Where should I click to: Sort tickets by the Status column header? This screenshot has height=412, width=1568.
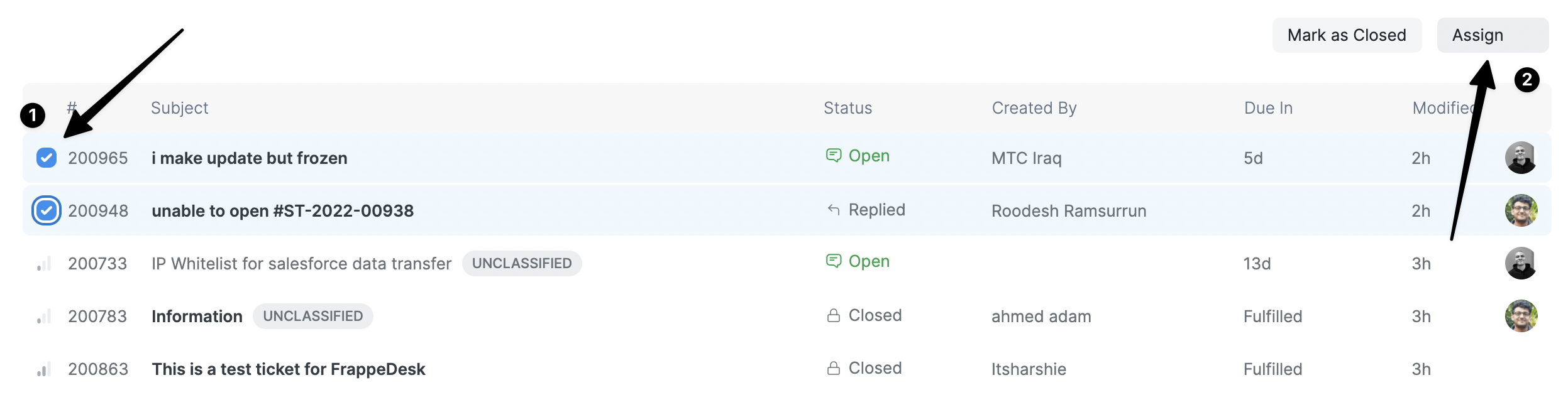847,107
